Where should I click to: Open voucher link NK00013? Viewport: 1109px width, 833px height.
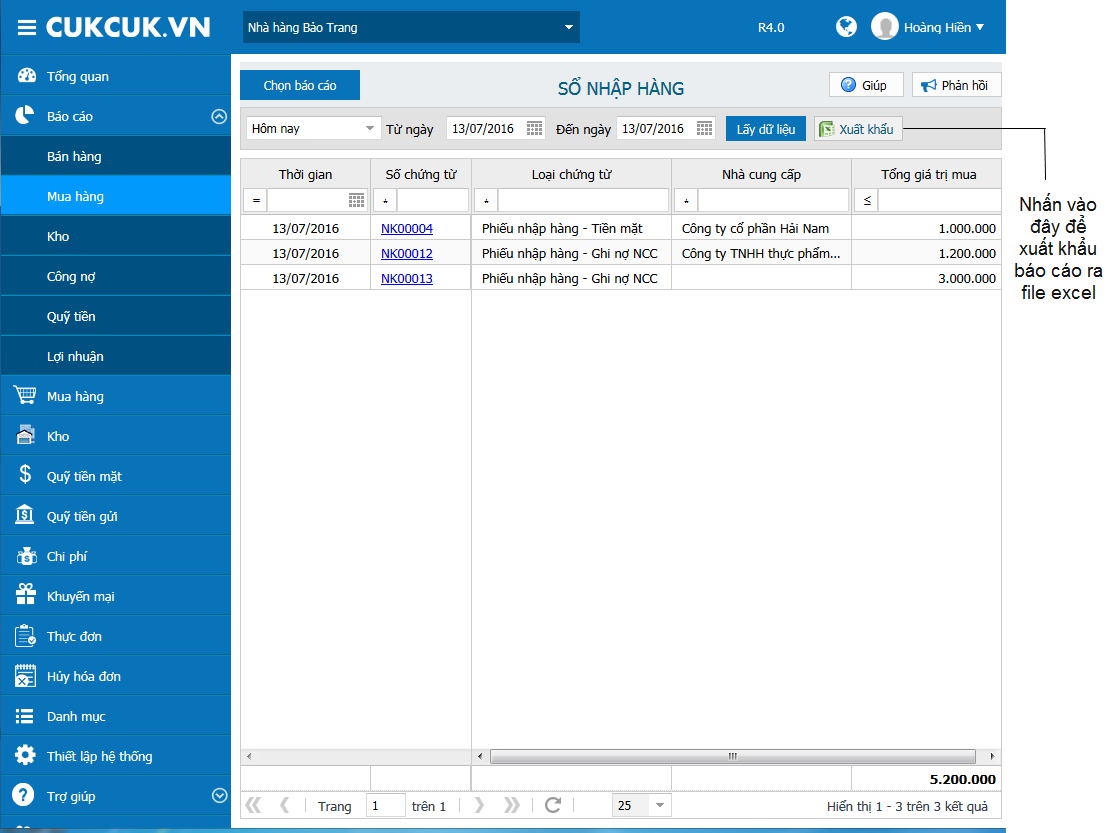coord(407,278)
